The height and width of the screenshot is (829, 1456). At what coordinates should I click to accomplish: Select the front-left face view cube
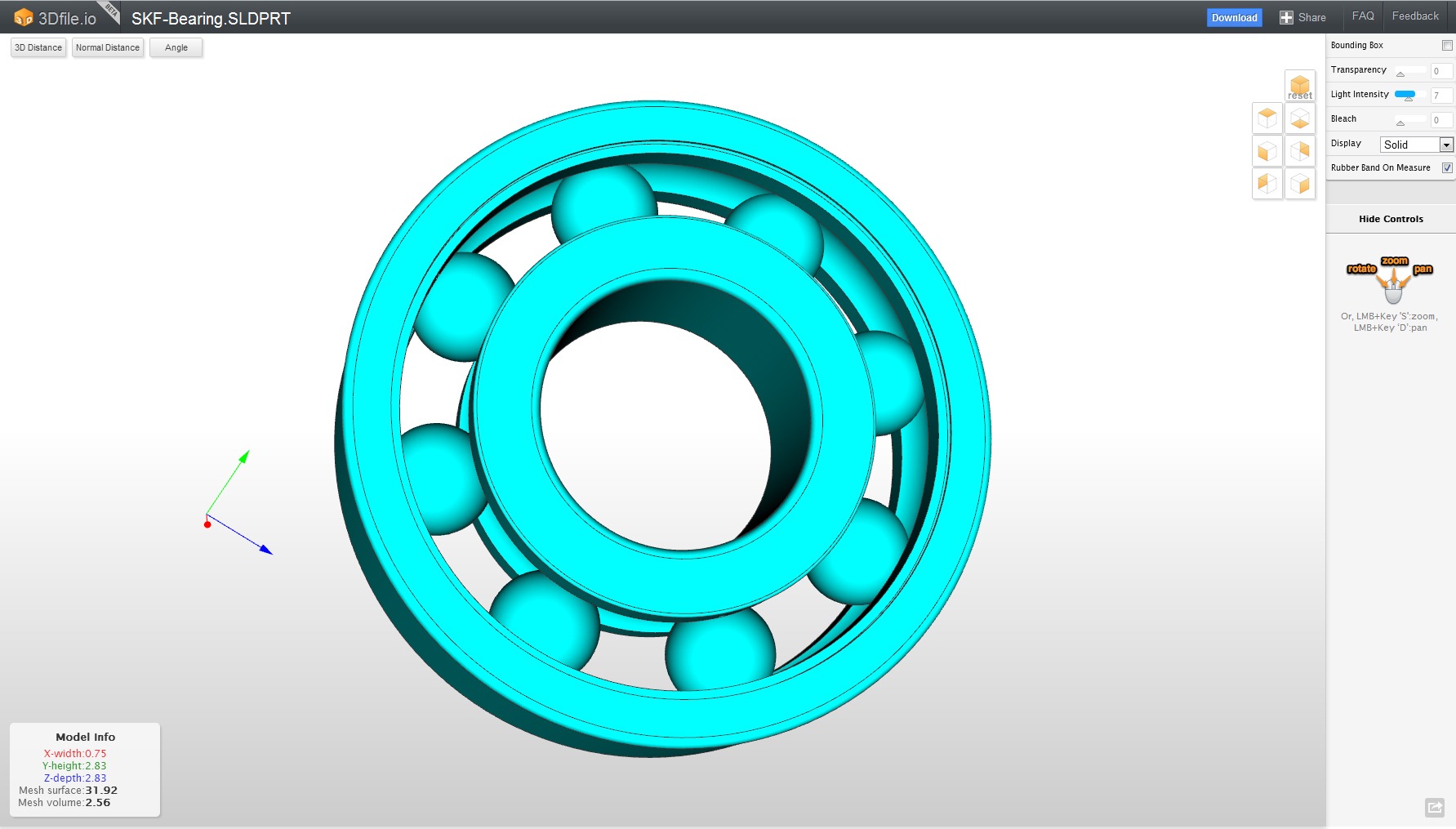(x=1267, y=151)
